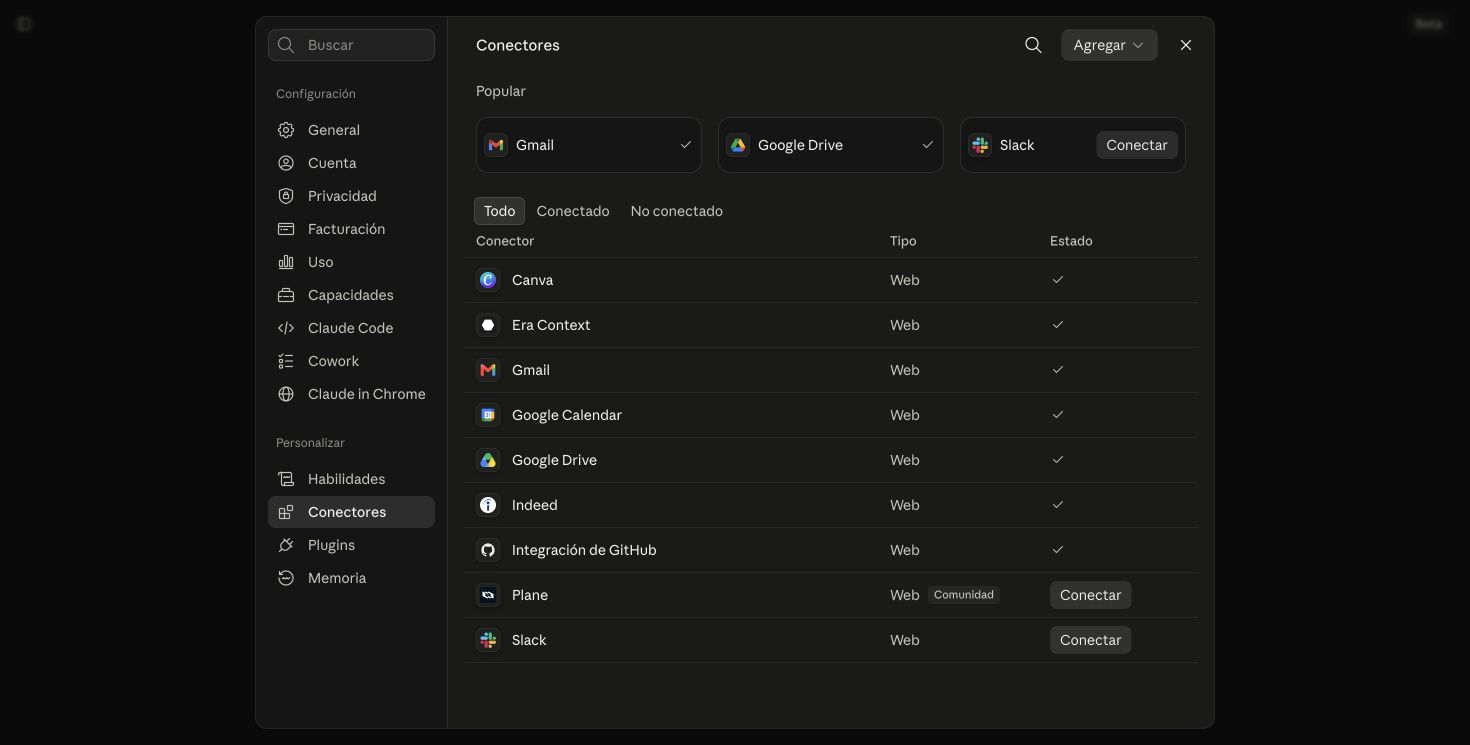Click the GitHub octocat icon
The height and width of the screenshot is (745, 1470).
pyautogui.click(x=488, y=550)
